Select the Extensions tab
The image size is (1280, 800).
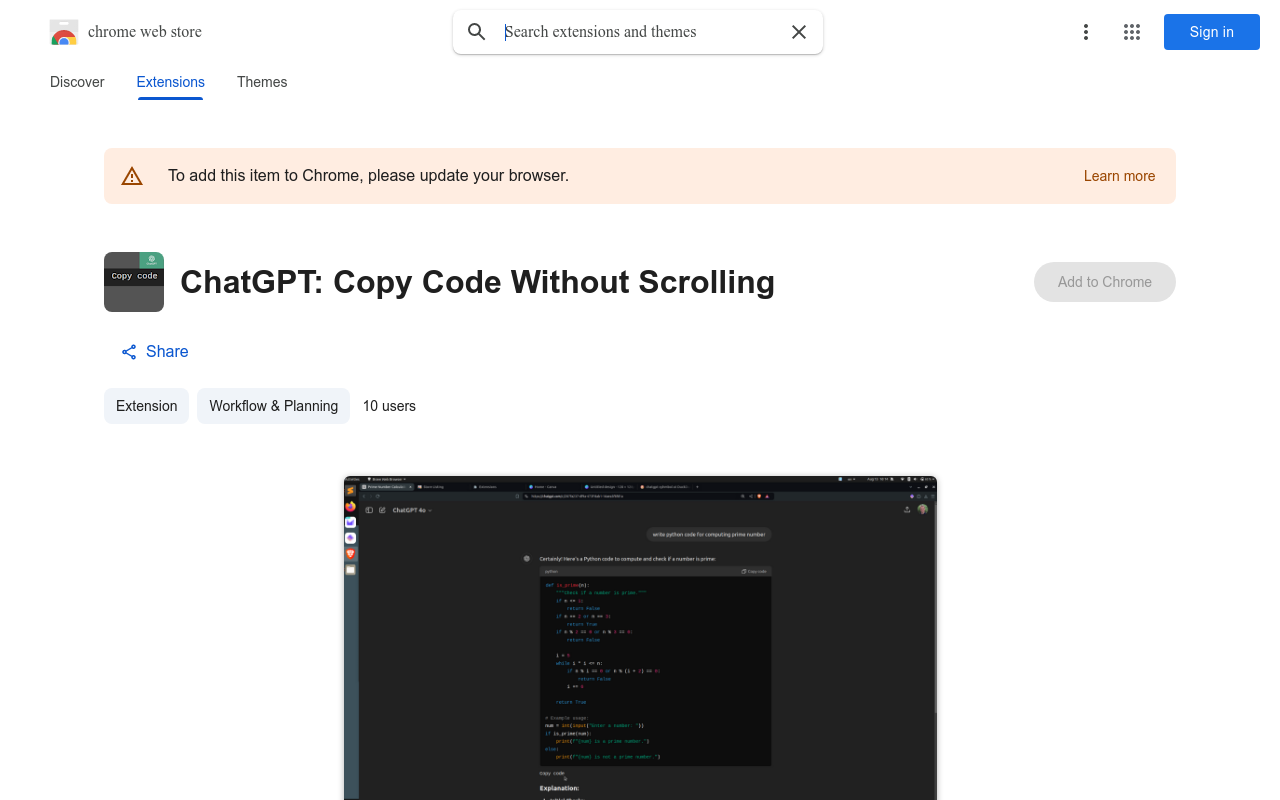(x=170, y=82)
